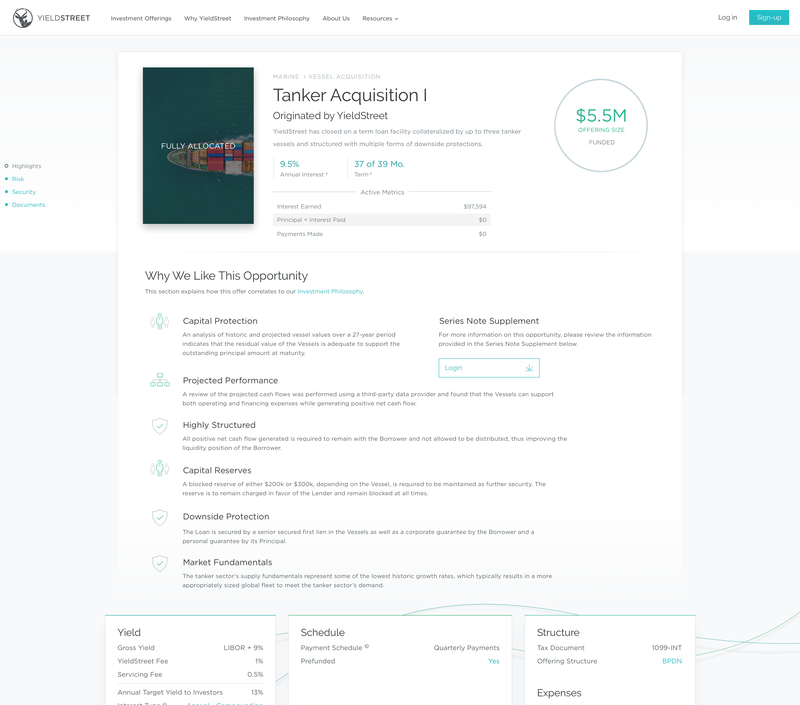The width and height of the screenshot is (800, 705).
Task: Click Login to download Series Note Supplement
Action: tap(489, 368)
